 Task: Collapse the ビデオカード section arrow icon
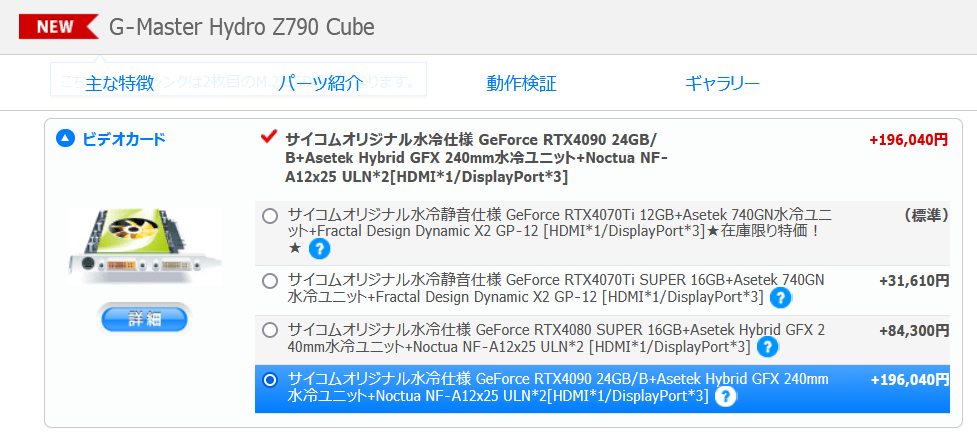[x=65, y=138]
